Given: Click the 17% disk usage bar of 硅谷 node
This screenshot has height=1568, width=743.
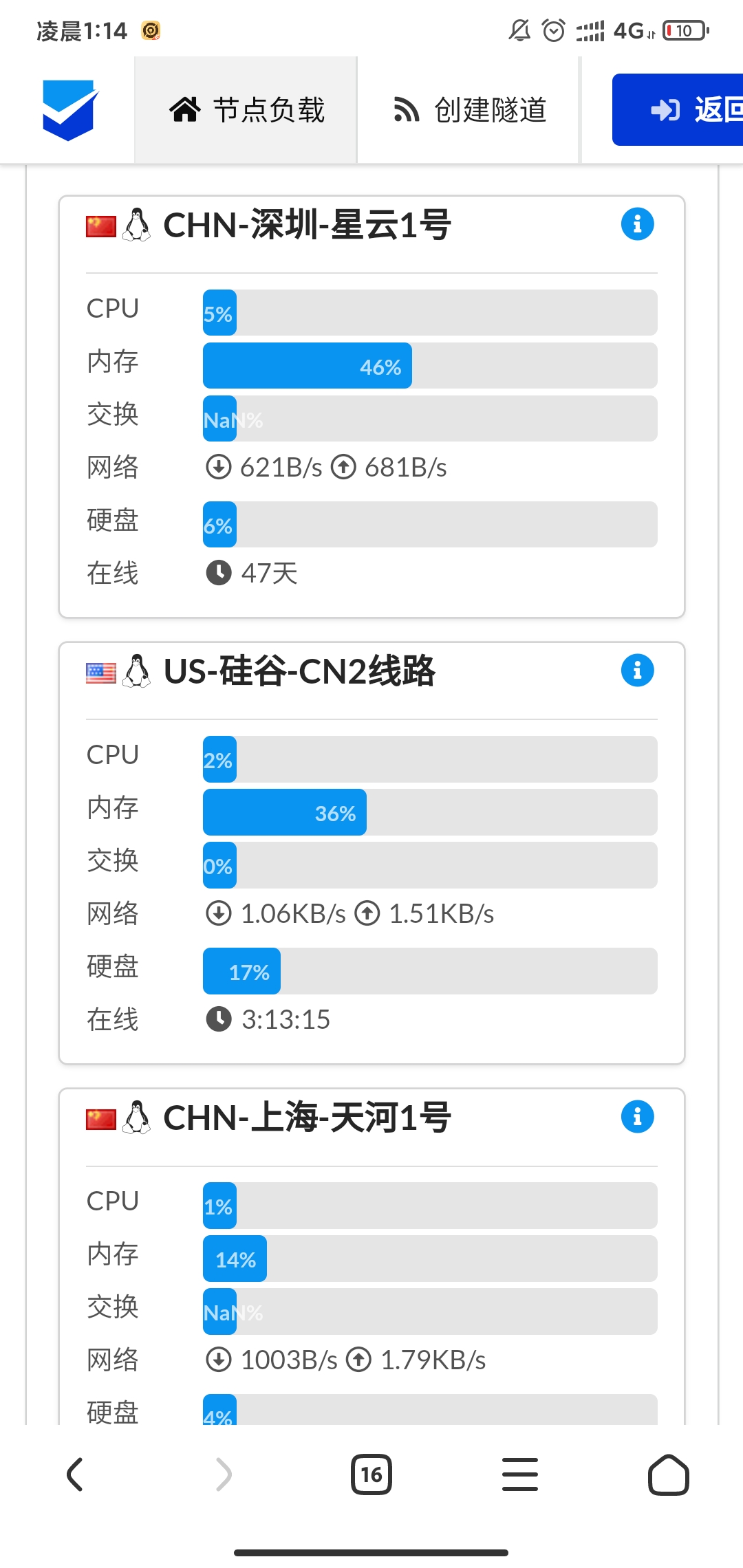Looking at the screenshot, I should pos(241,971).
